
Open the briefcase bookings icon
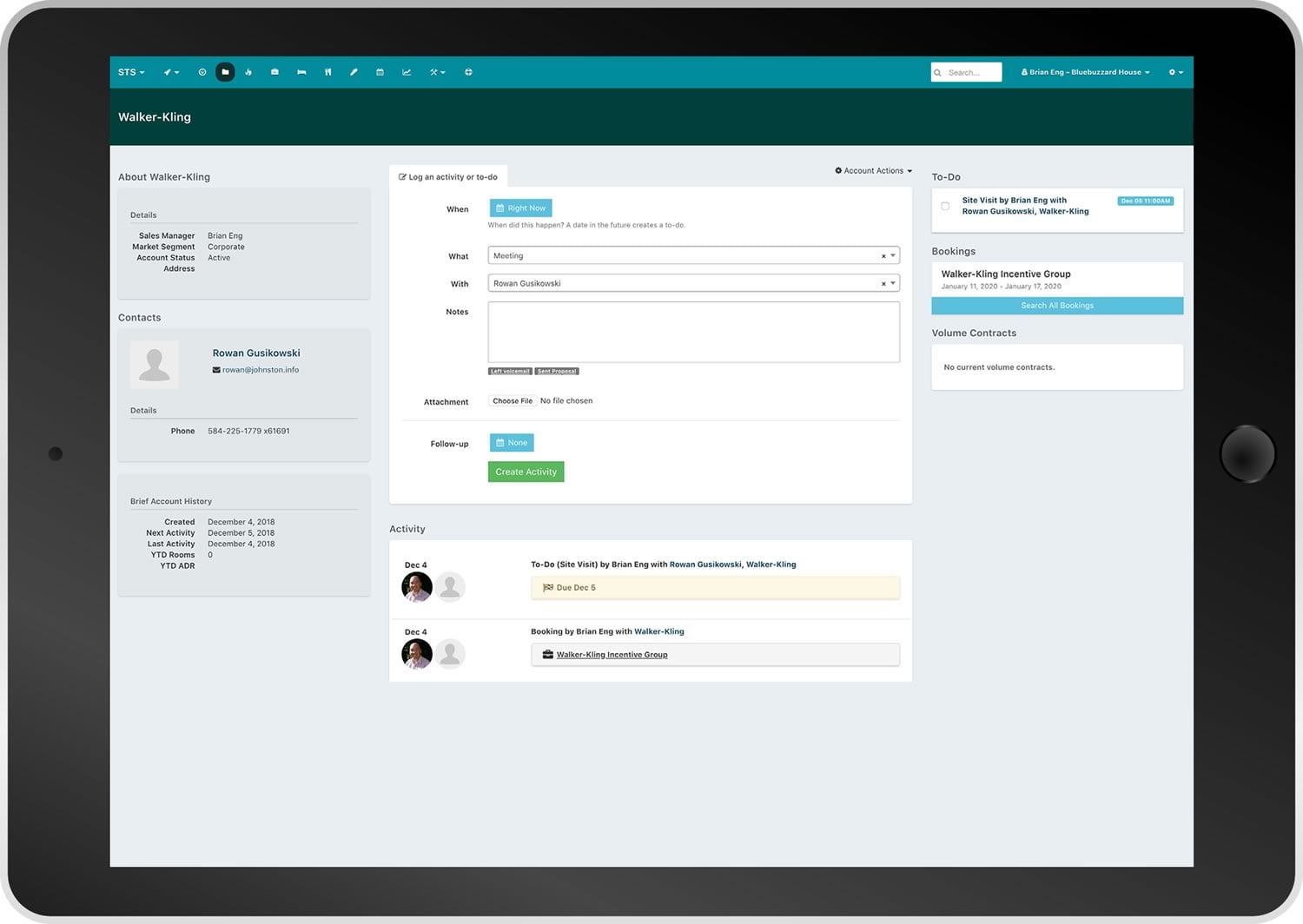(x=275, y=72)
